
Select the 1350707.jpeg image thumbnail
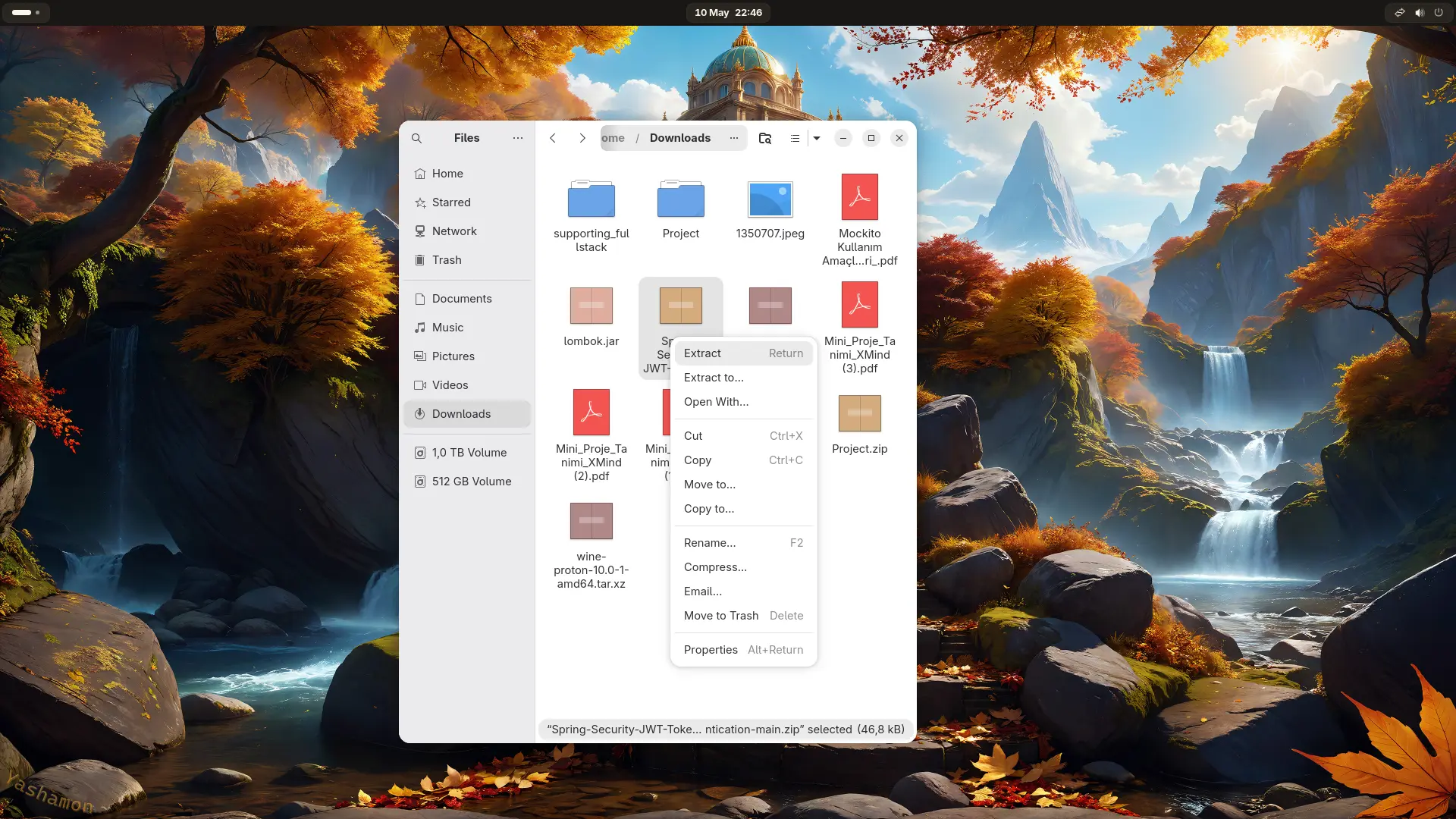[x=770, y=199]
